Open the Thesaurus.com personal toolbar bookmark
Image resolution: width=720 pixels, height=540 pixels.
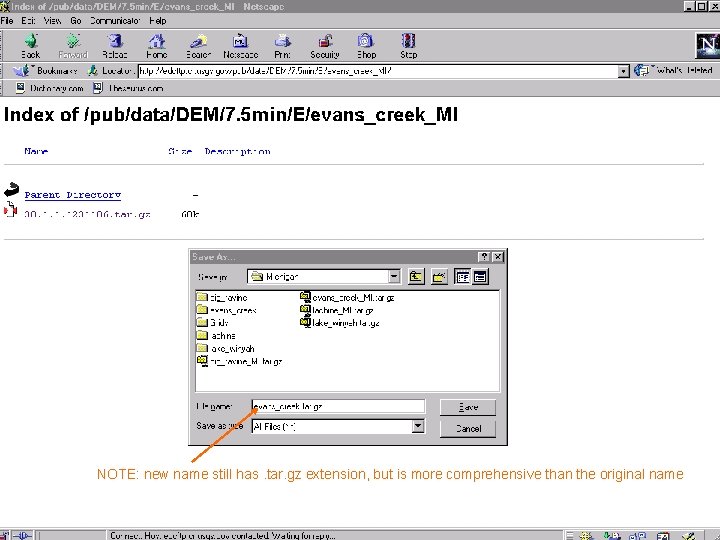point(128,88)
